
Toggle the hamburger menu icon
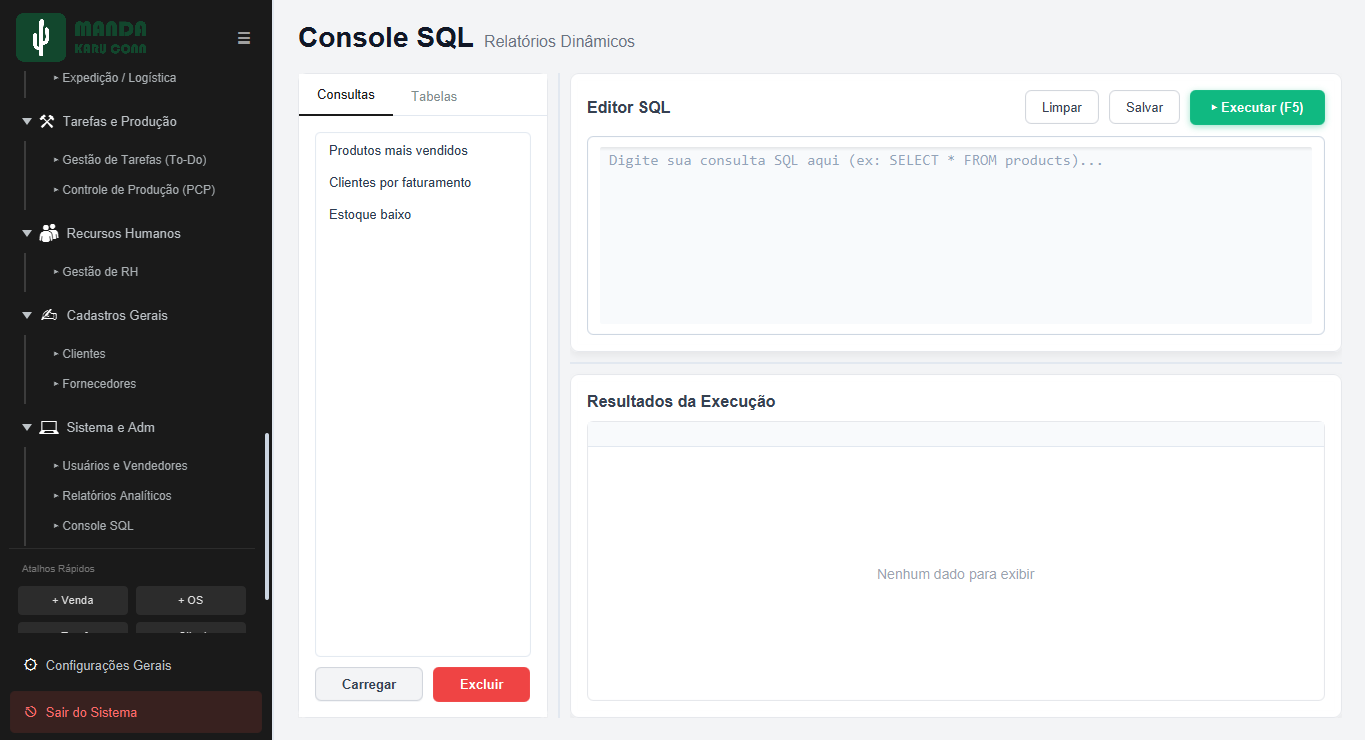pyautogui.click(x=244, y=38)
